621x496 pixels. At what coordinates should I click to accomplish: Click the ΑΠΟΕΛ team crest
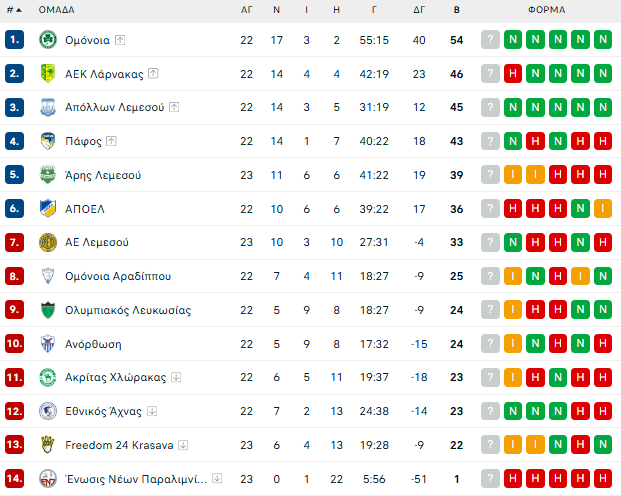47,209
